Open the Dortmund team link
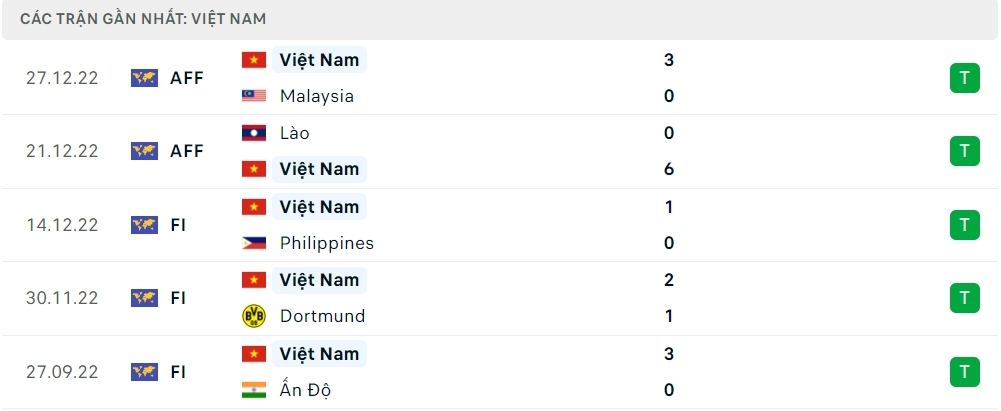1001x411 pixels. (323, 316)
